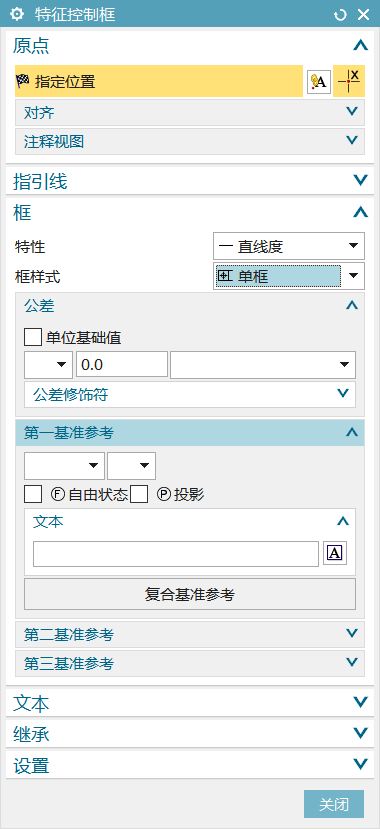Screen dimensions: 380x829
Task: Click the checkered flag 指定位置 icon
Action: tap(23, 81)
